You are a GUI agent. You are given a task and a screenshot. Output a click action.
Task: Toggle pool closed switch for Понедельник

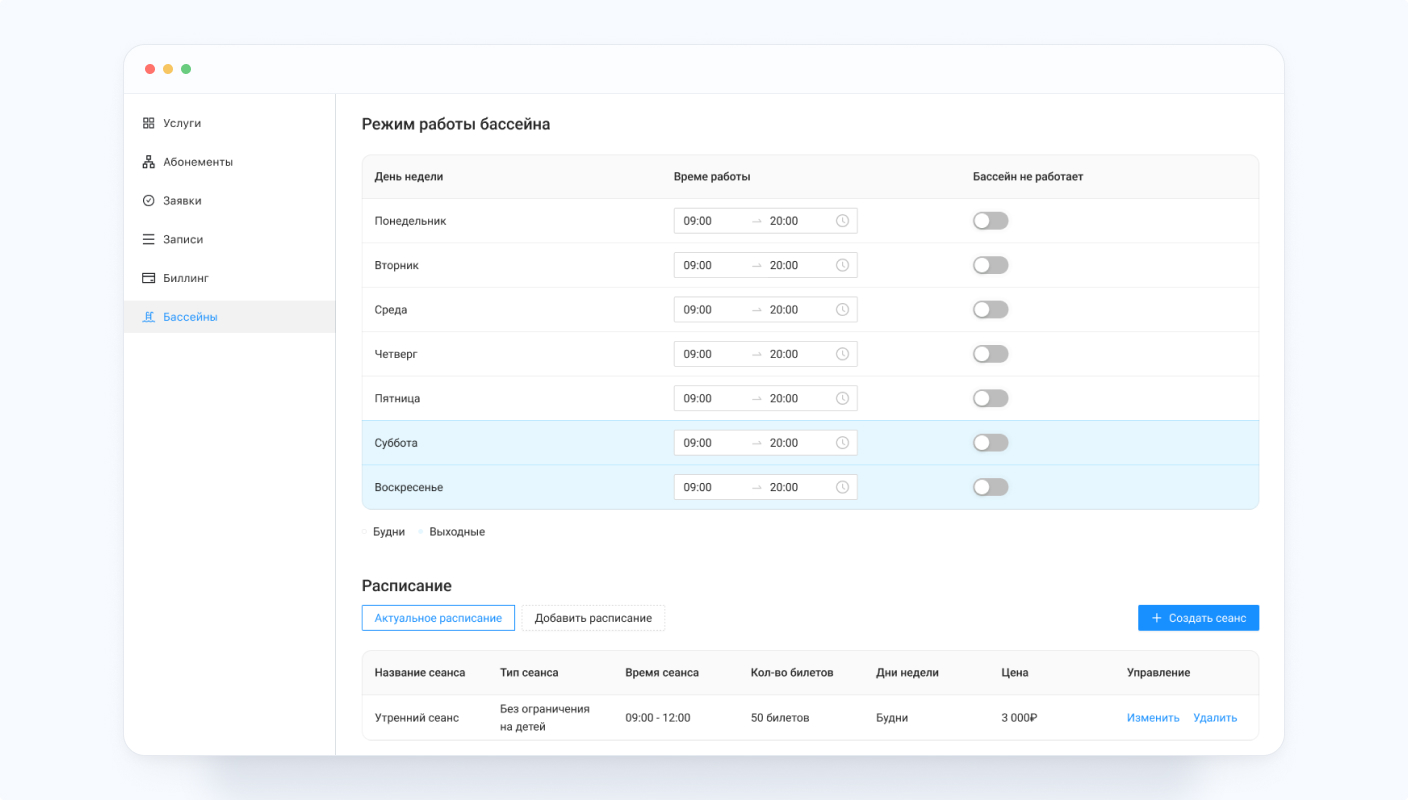[x=990, y=221]
